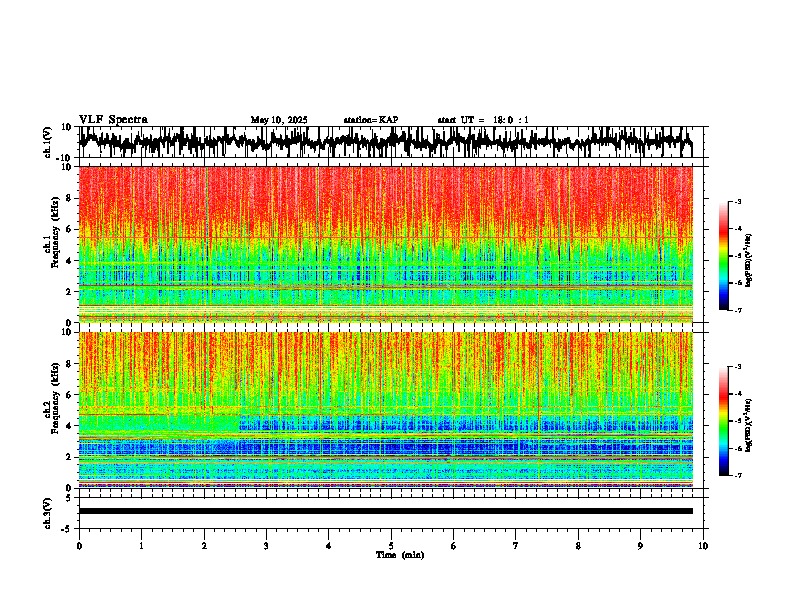Click the "9" tick on the Time axis
792x612 pixels.
pyautogui.click(x=640, y=546)
